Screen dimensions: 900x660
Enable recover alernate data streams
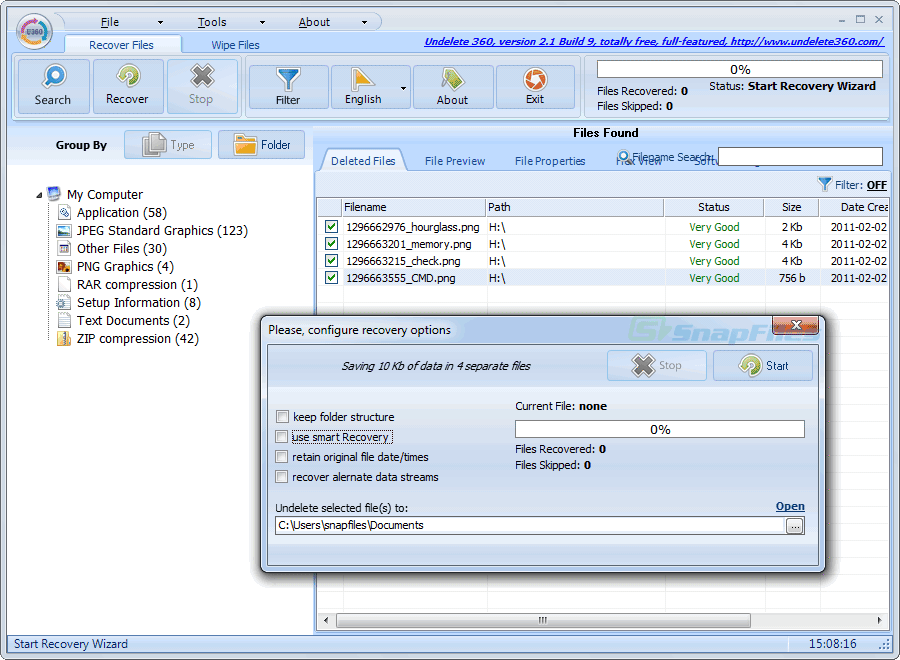281,477
